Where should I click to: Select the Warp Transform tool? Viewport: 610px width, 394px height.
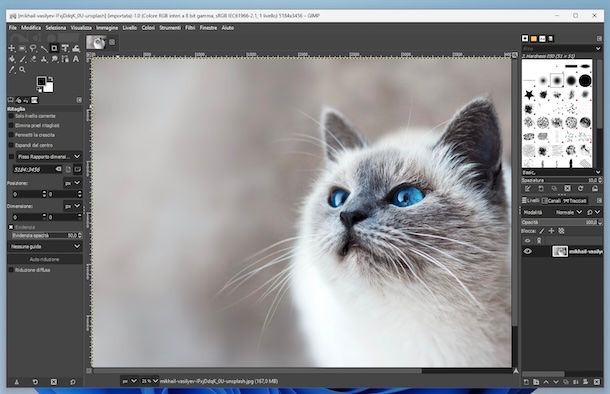(x=76, y=48)
